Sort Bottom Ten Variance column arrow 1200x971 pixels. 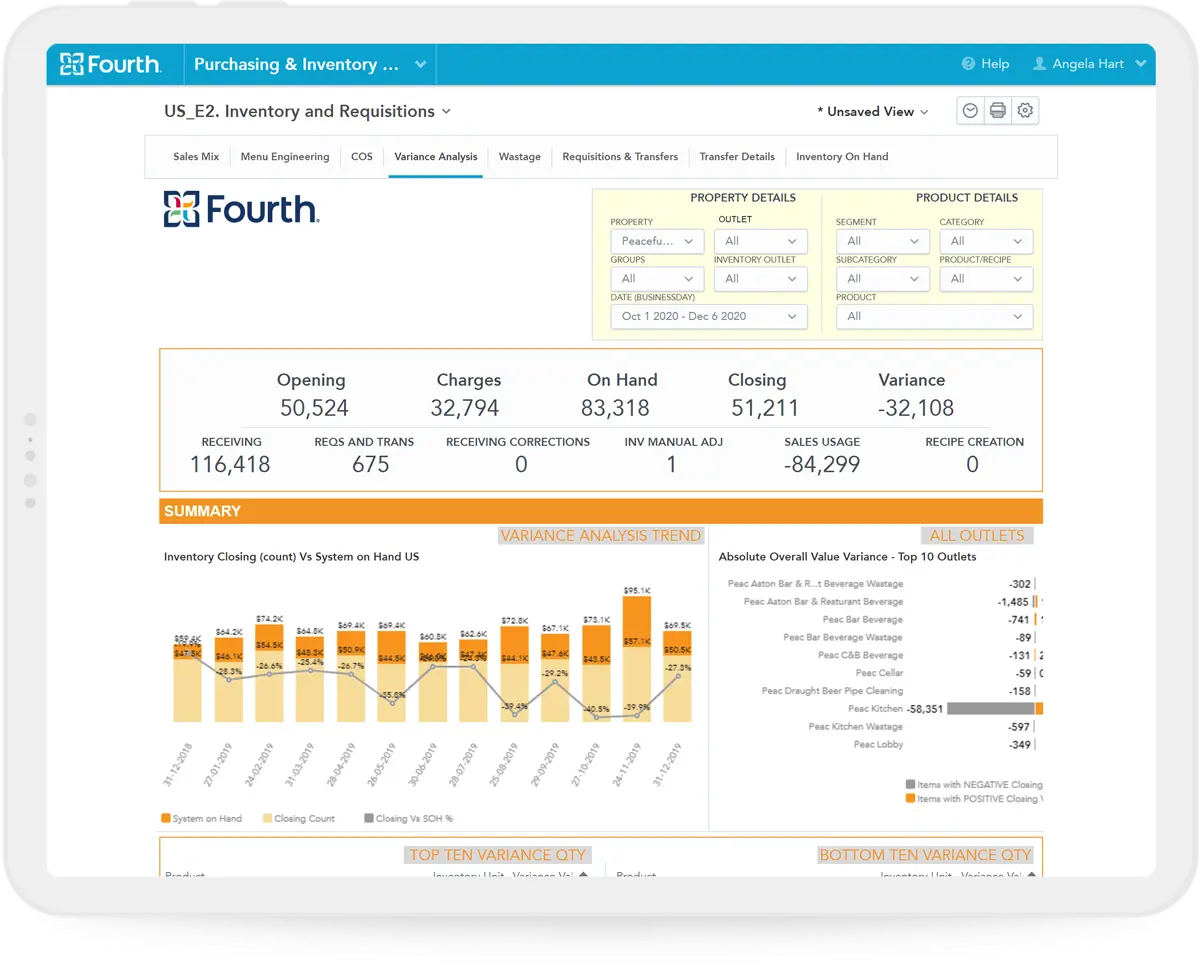point(1031,875)
